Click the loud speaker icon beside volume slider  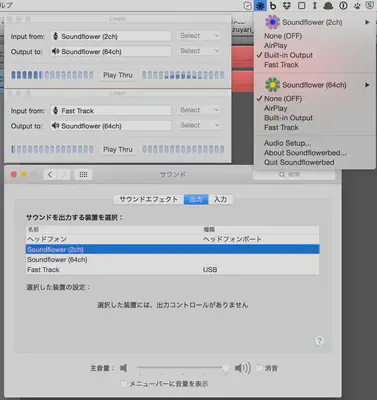(x=243, y=368)
